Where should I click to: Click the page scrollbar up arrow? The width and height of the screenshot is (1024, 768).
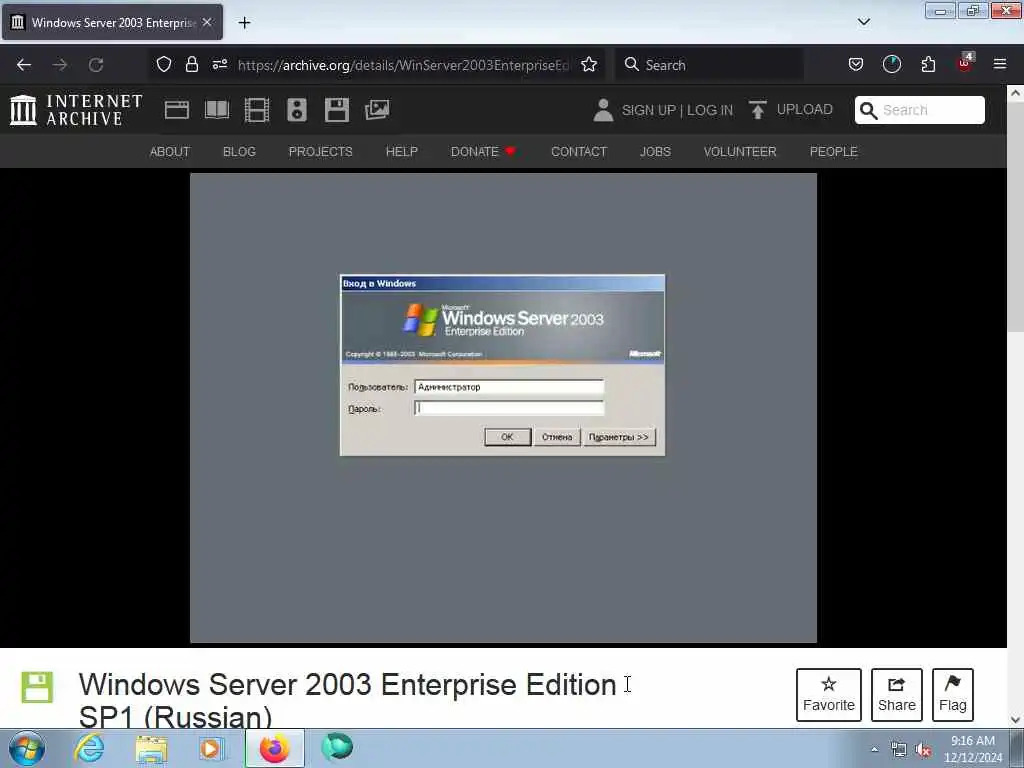pyautogui.click(x=1015, y=93)
